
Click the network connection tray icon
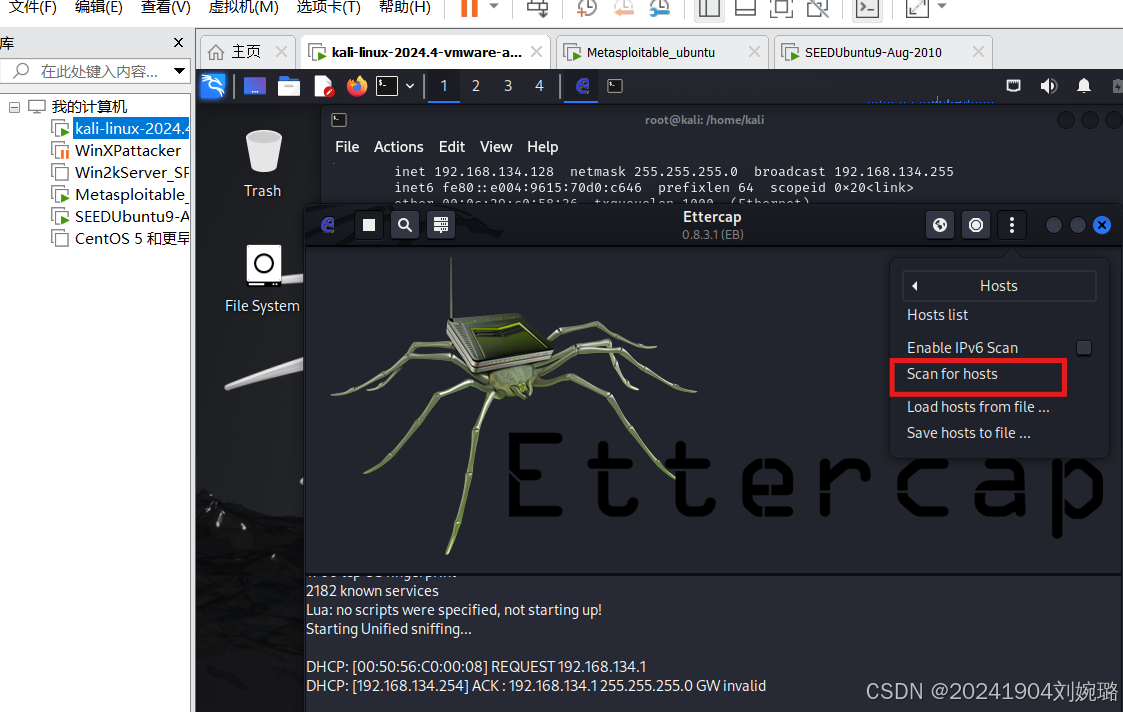1013,86
